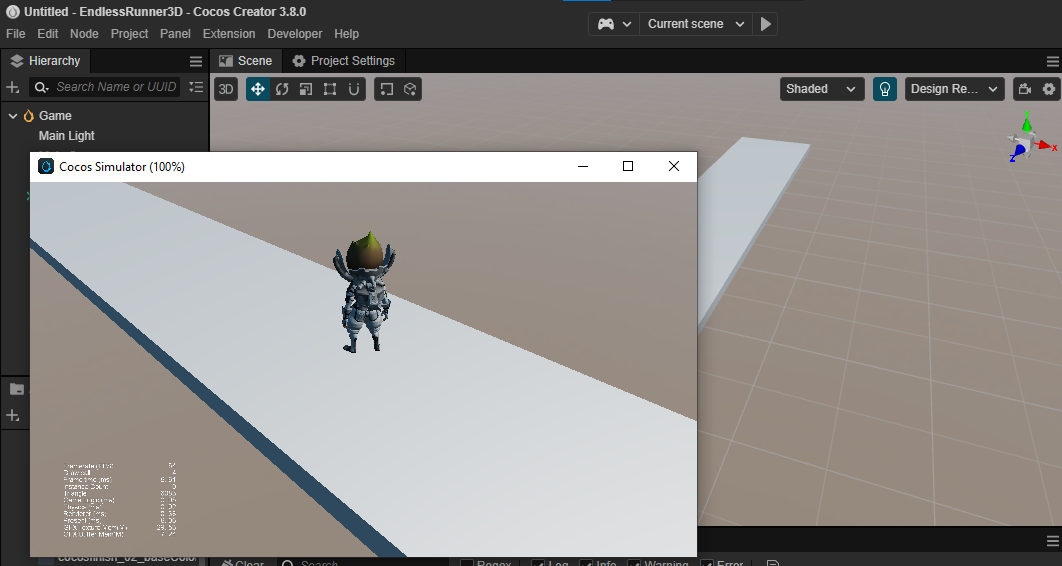Select the Scale transform tool
Image resolution: width=1062 pixels, height=566 pixels.
coord(306,89)
